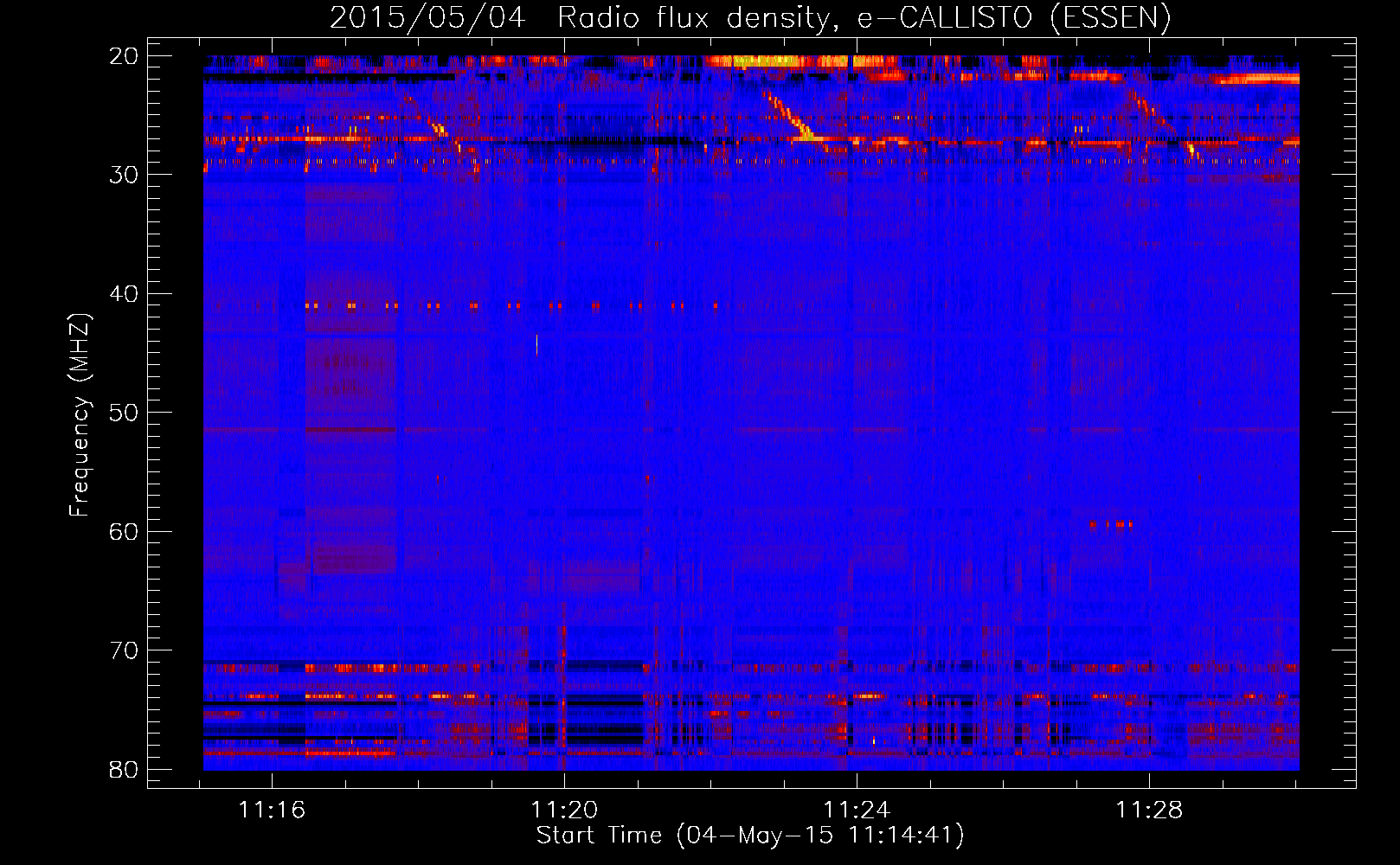Click the date 2015/05/04 in the title

point(427,17)
